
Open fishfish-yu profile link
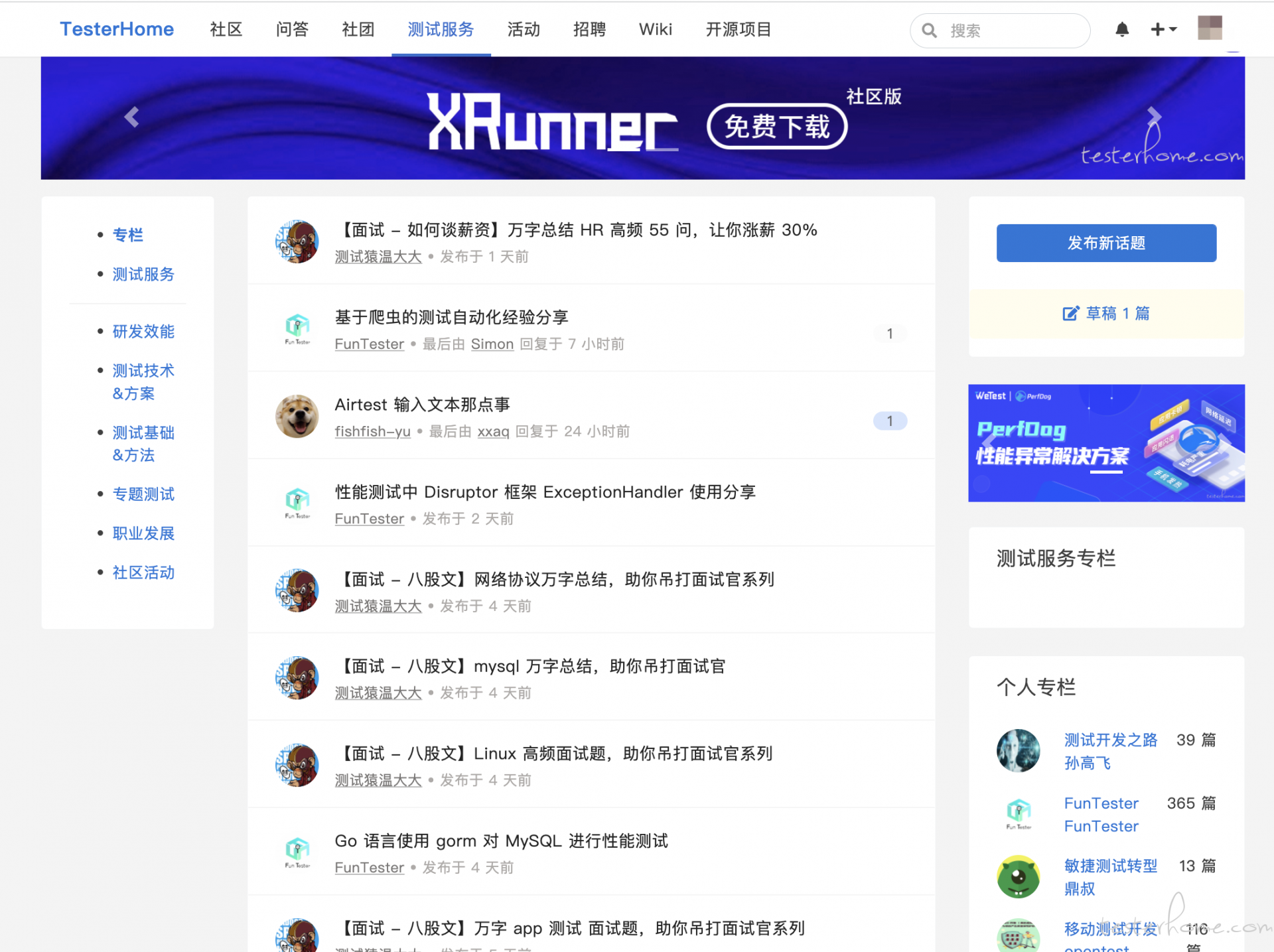tap(373, 431)
